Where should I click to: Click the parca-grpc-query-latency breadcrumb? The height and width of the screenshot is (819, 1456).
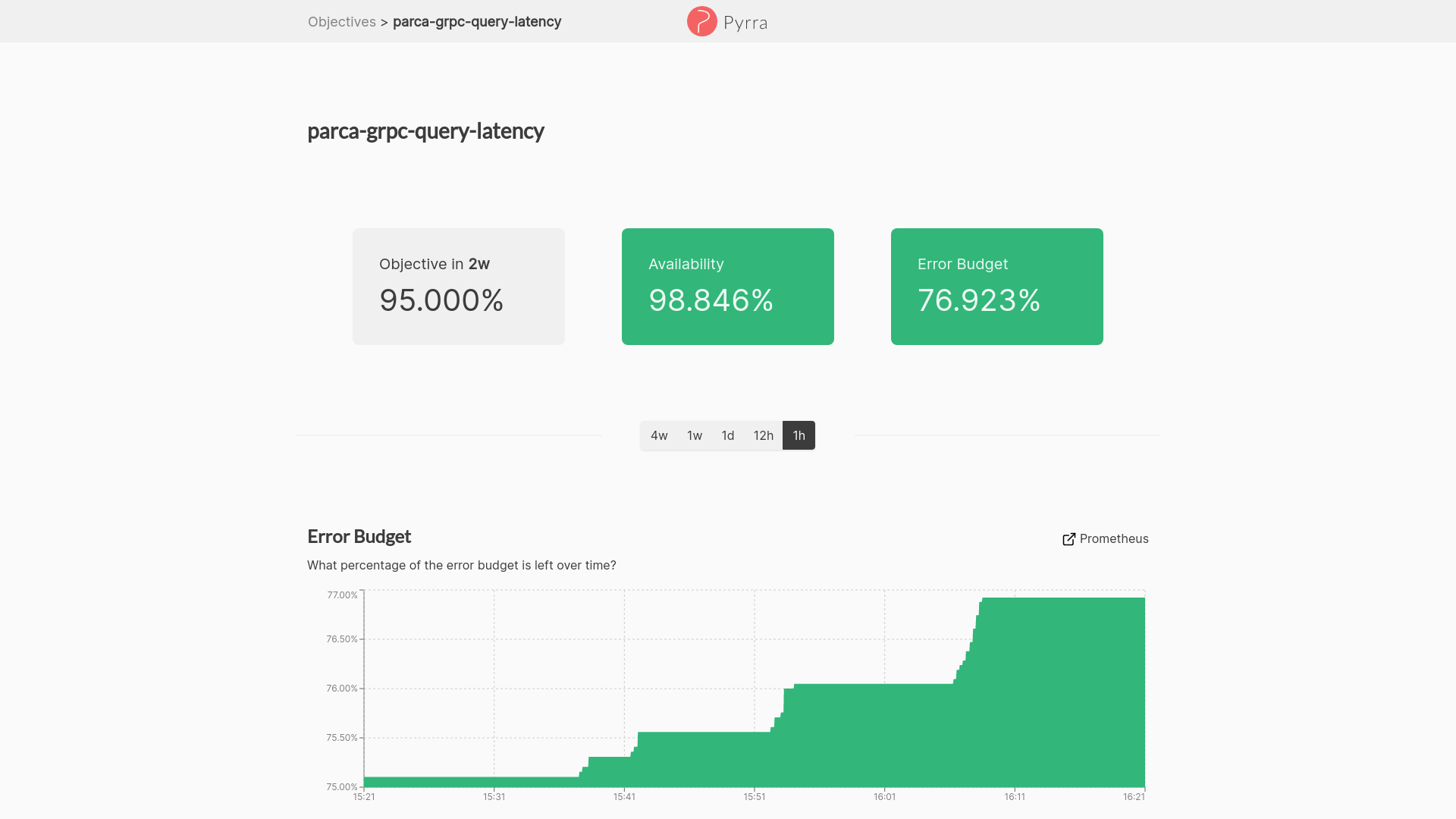pos(477,21)
